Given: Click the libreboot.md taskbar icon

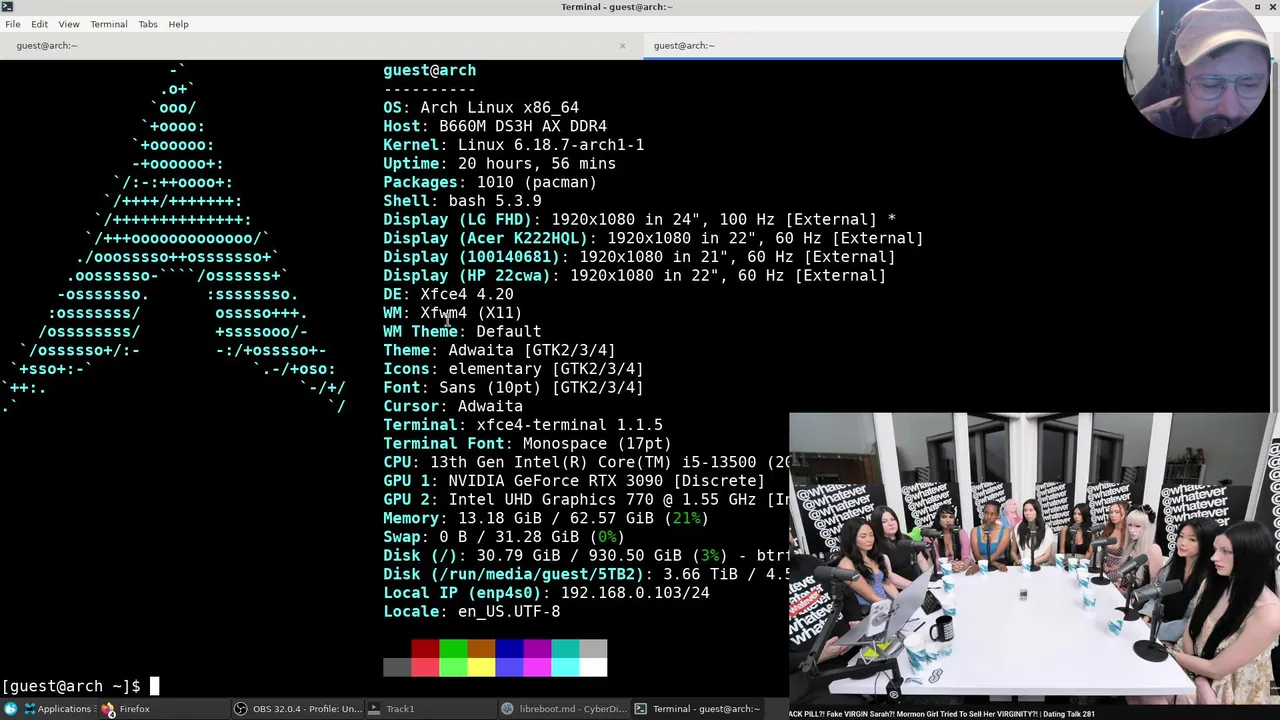Looking at the screenshot, I should pyautogui.click(x=507, y=709).
